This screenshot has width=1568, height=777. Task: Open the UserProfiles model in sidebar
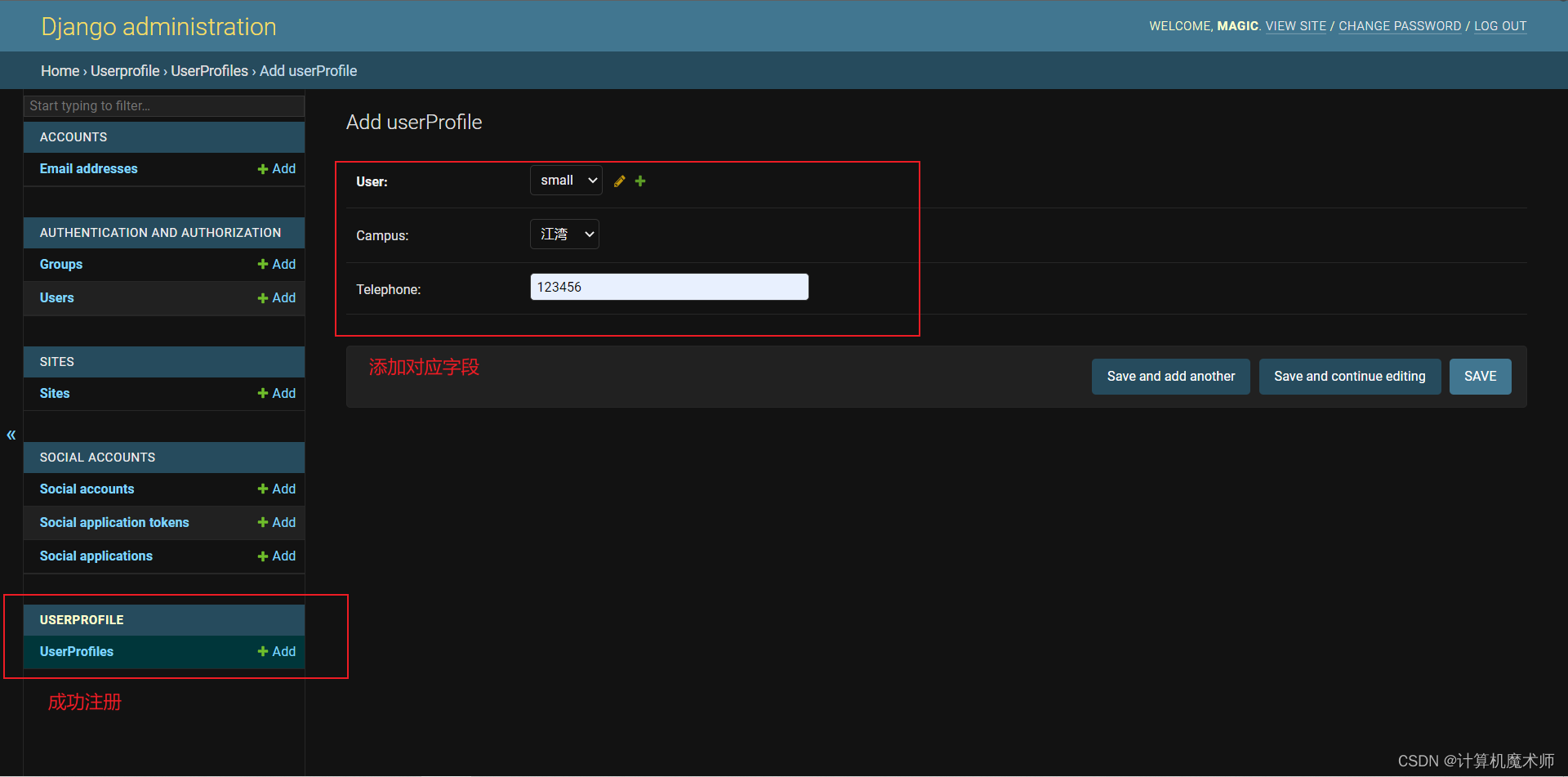[77, 651]
